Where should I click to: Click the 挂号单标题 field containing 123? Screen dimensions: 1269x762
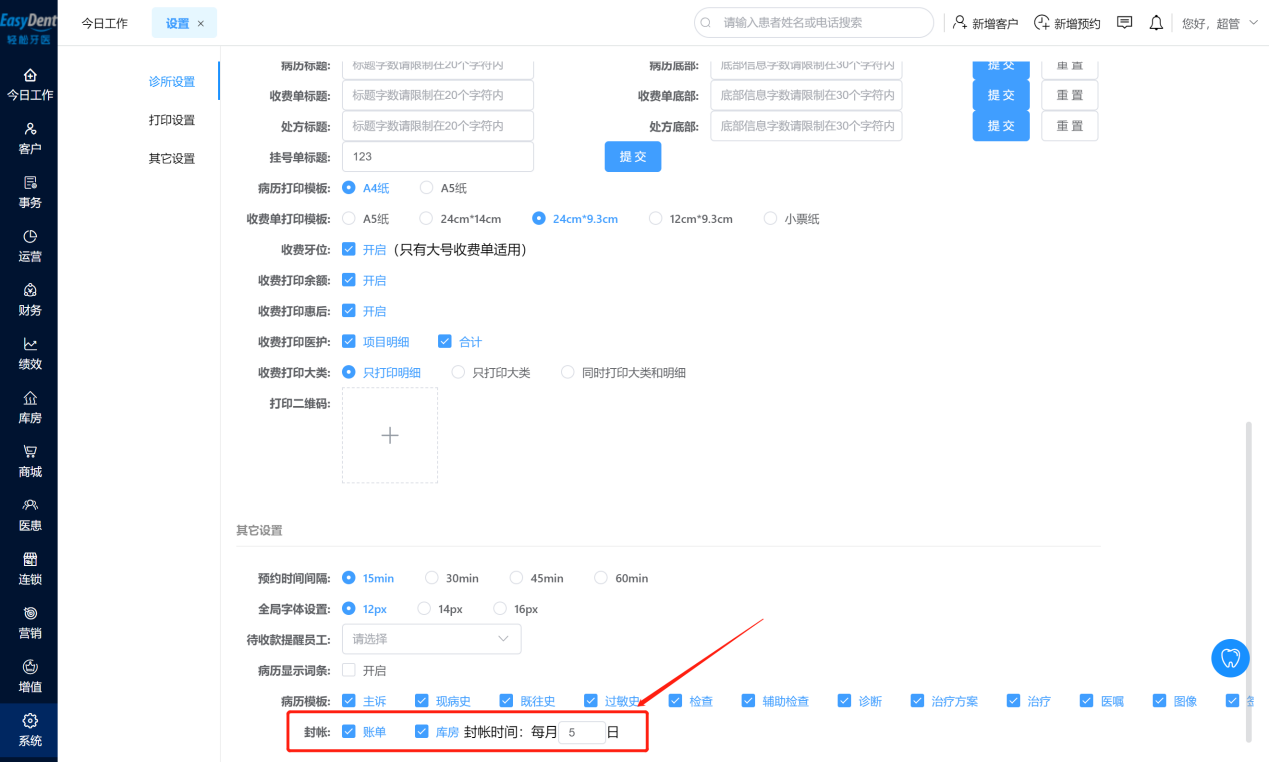pos(438,157)
